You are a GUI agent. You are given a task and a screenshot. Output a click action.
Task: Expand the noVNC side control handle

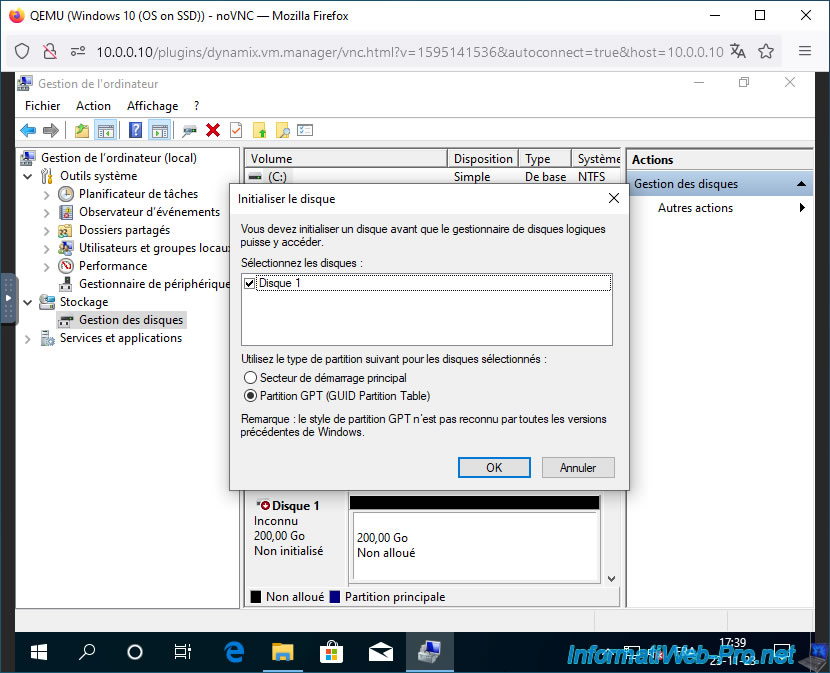[x=8, y=298]
